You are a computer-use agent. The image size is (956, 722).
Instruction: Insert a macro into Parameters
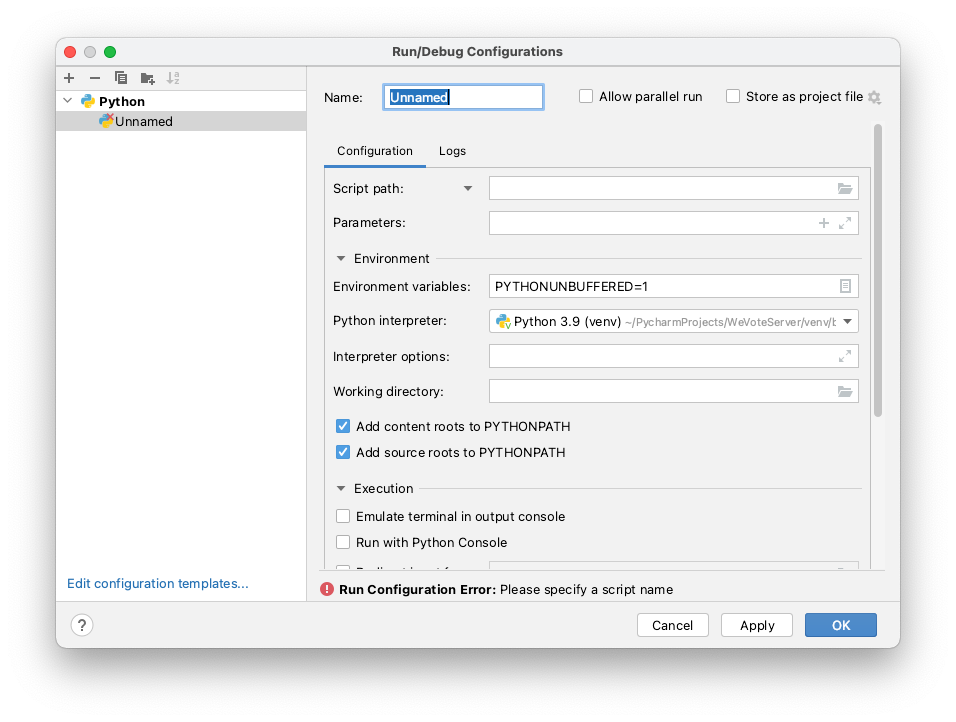tap(824, 223)
